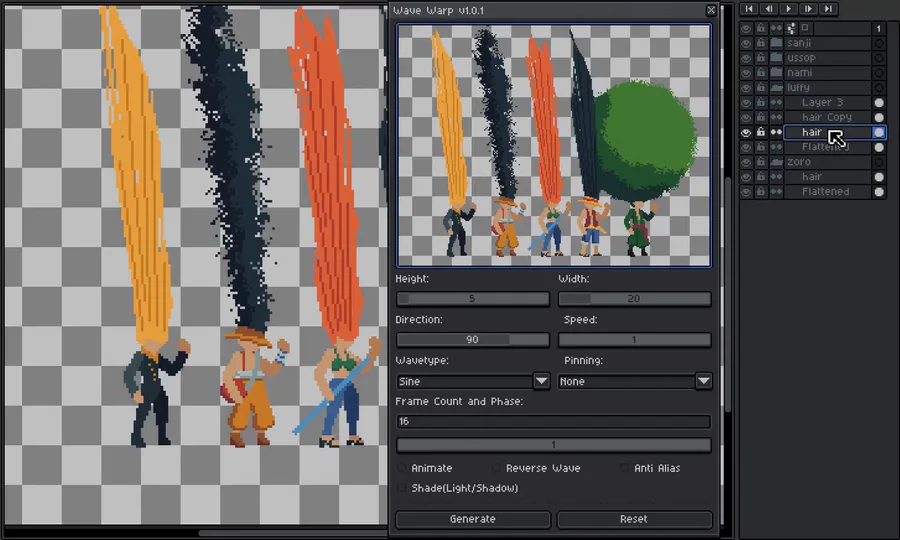The image size is (900, 540).
Task: Lock the zoro layer group
Action: [761, 162]
